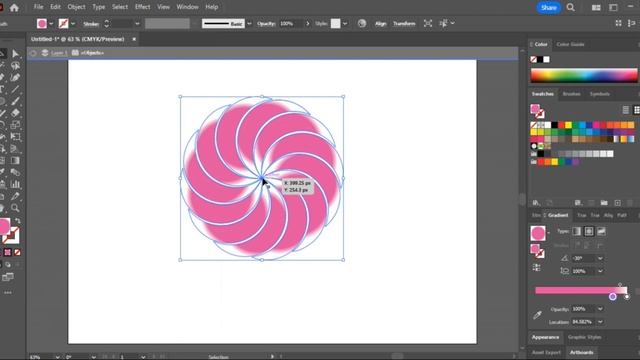Open the Effect menu

click(x=142, y=7)
